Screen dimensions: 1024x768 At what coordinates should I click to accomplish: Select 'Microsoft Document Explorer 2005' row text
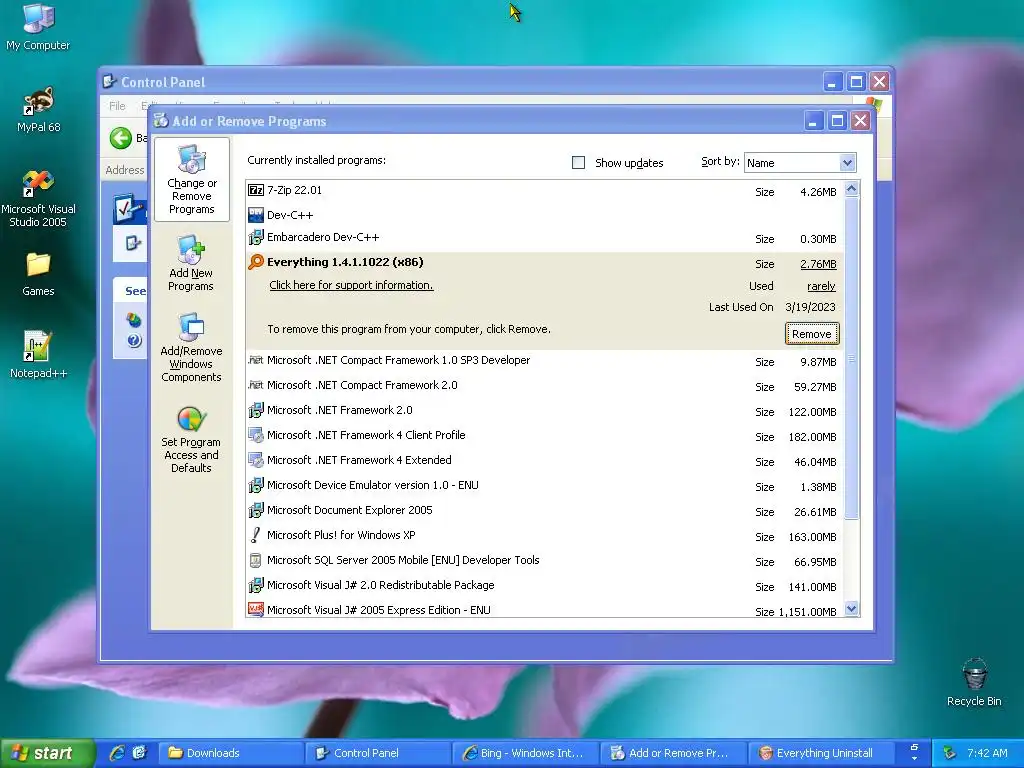349,510
